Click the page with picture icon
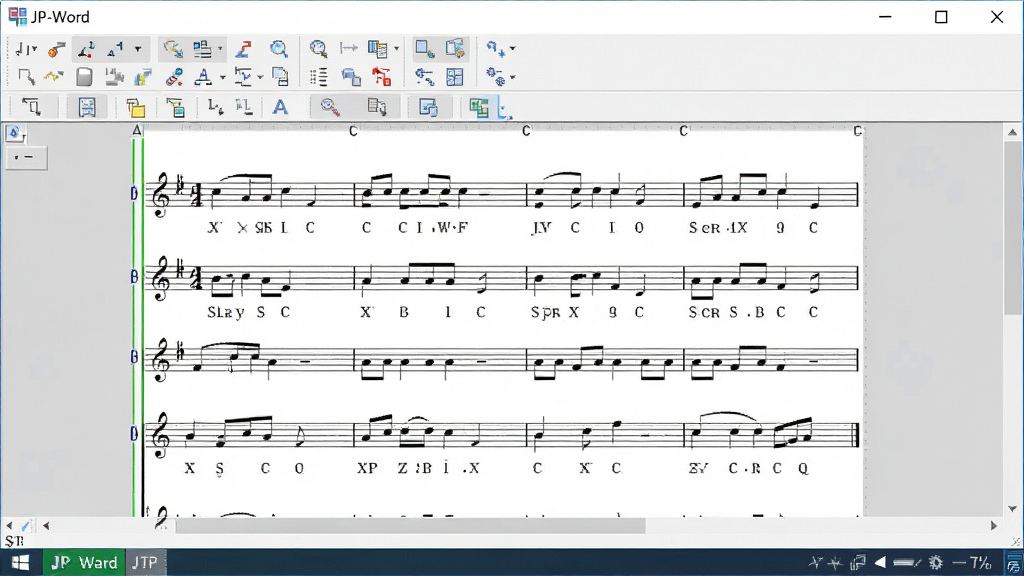Image resolution: width=1024 pixels, height=576 pixels. [x=455, y=48]
